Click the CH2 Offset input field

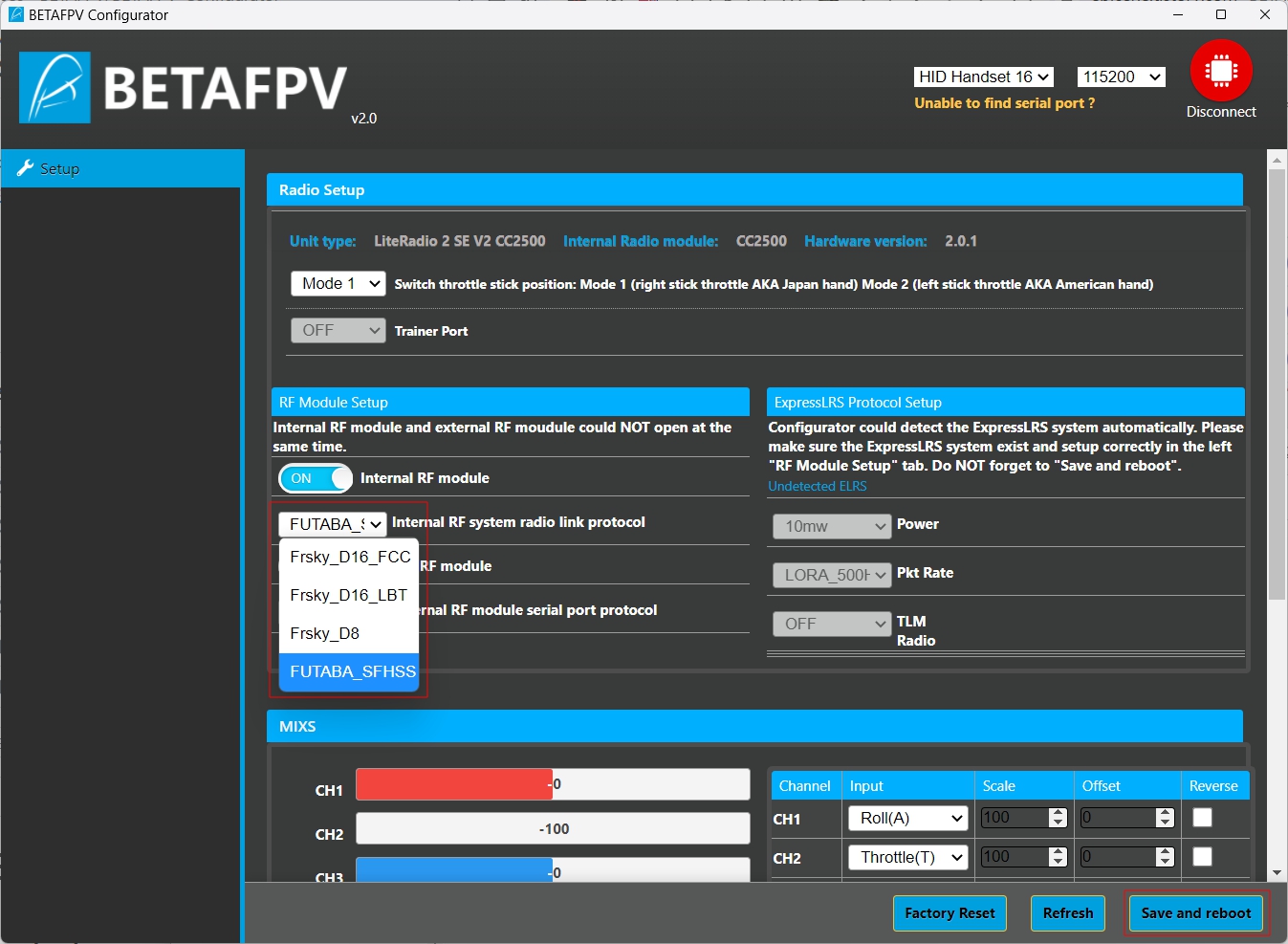pyautogui.click(x=1118, y=857)
